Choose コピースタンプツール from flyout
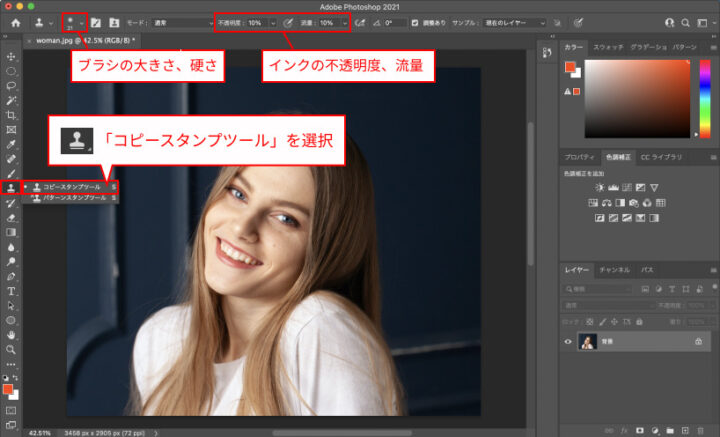 point(70,187)
